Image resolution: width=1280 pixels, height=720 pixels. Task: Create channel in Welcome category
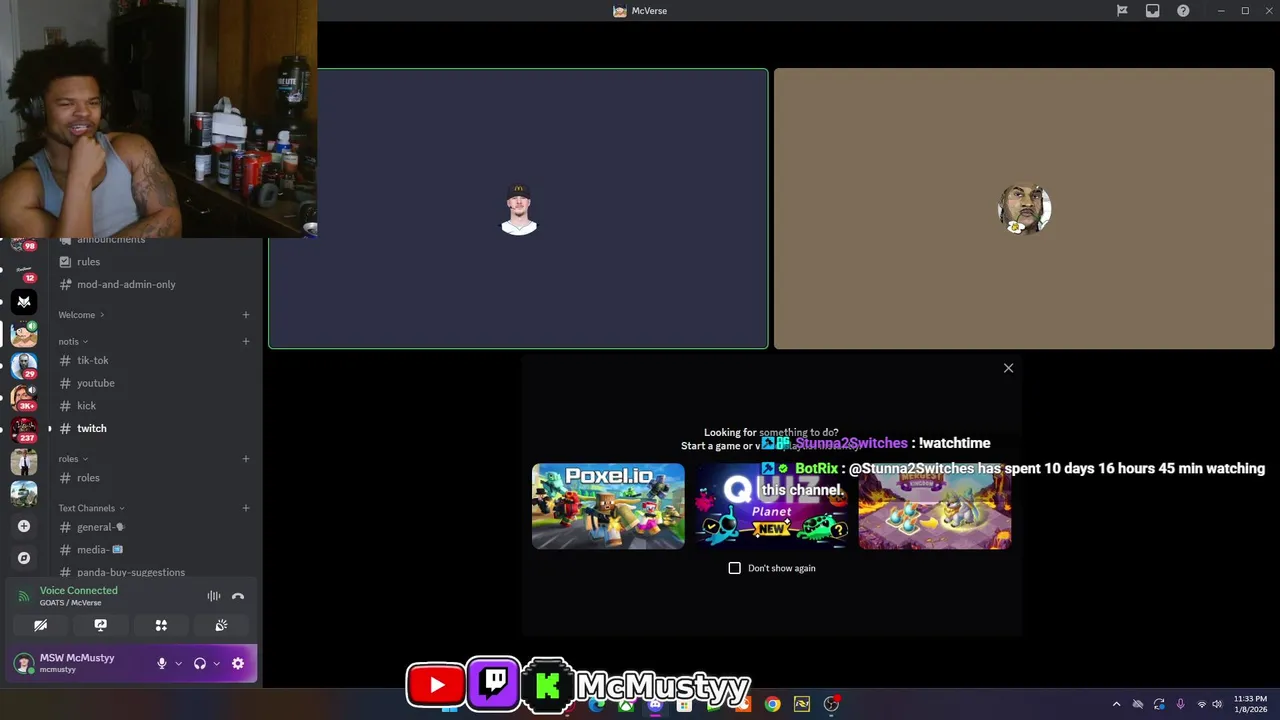coord(246,315)
